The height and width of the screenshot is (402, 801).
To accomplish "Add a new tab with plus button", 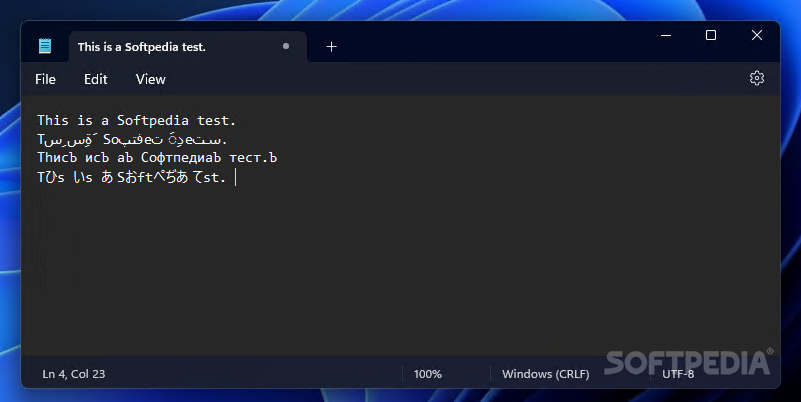I will [332, 47].
